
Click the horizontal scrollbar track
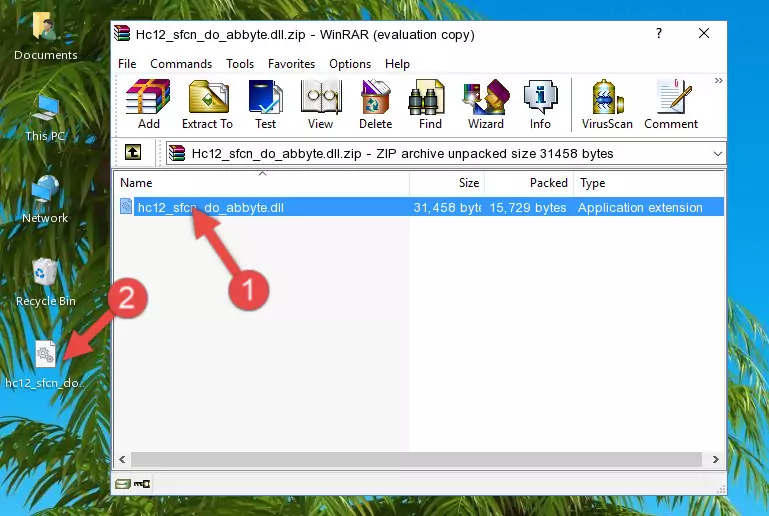pyautogui.click(x=416, y=459)
